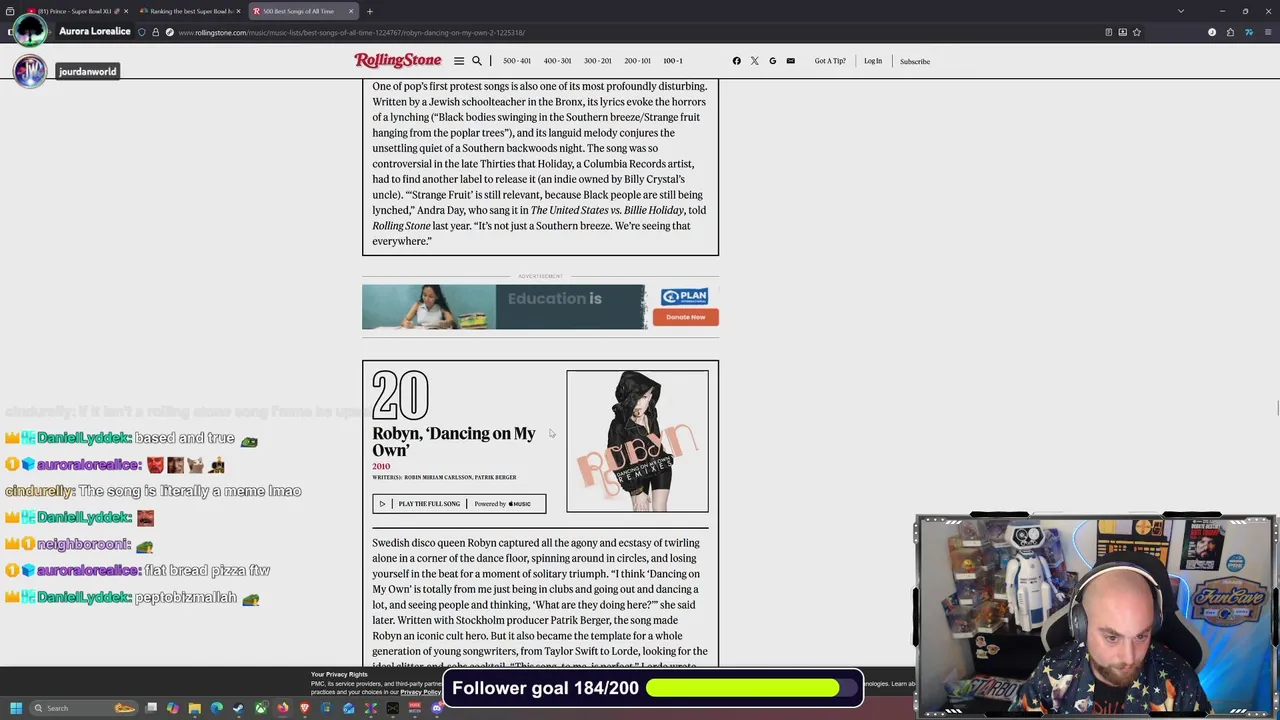
Task: Play the full song Dancing on My Own
Action: pos(421,504)
